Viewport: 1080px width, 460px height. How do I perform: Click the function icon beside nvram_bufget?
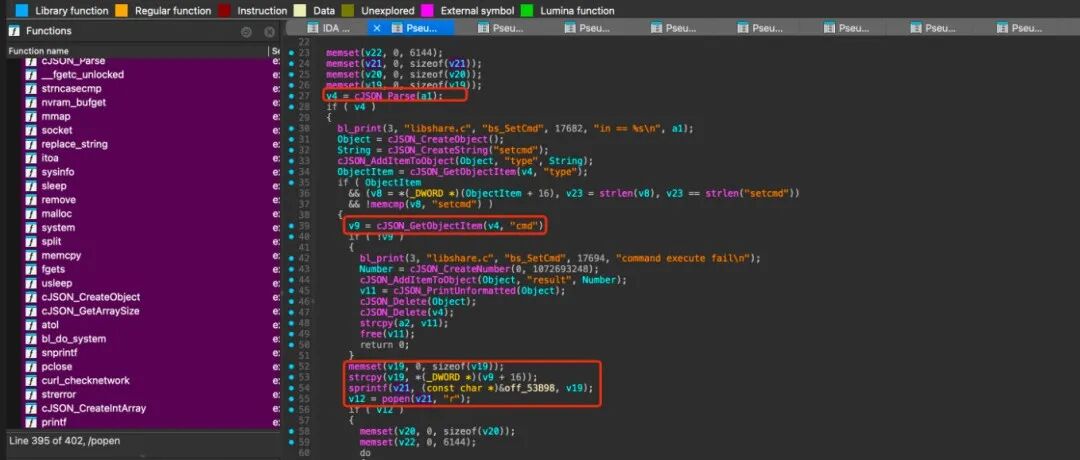point(30,102)
